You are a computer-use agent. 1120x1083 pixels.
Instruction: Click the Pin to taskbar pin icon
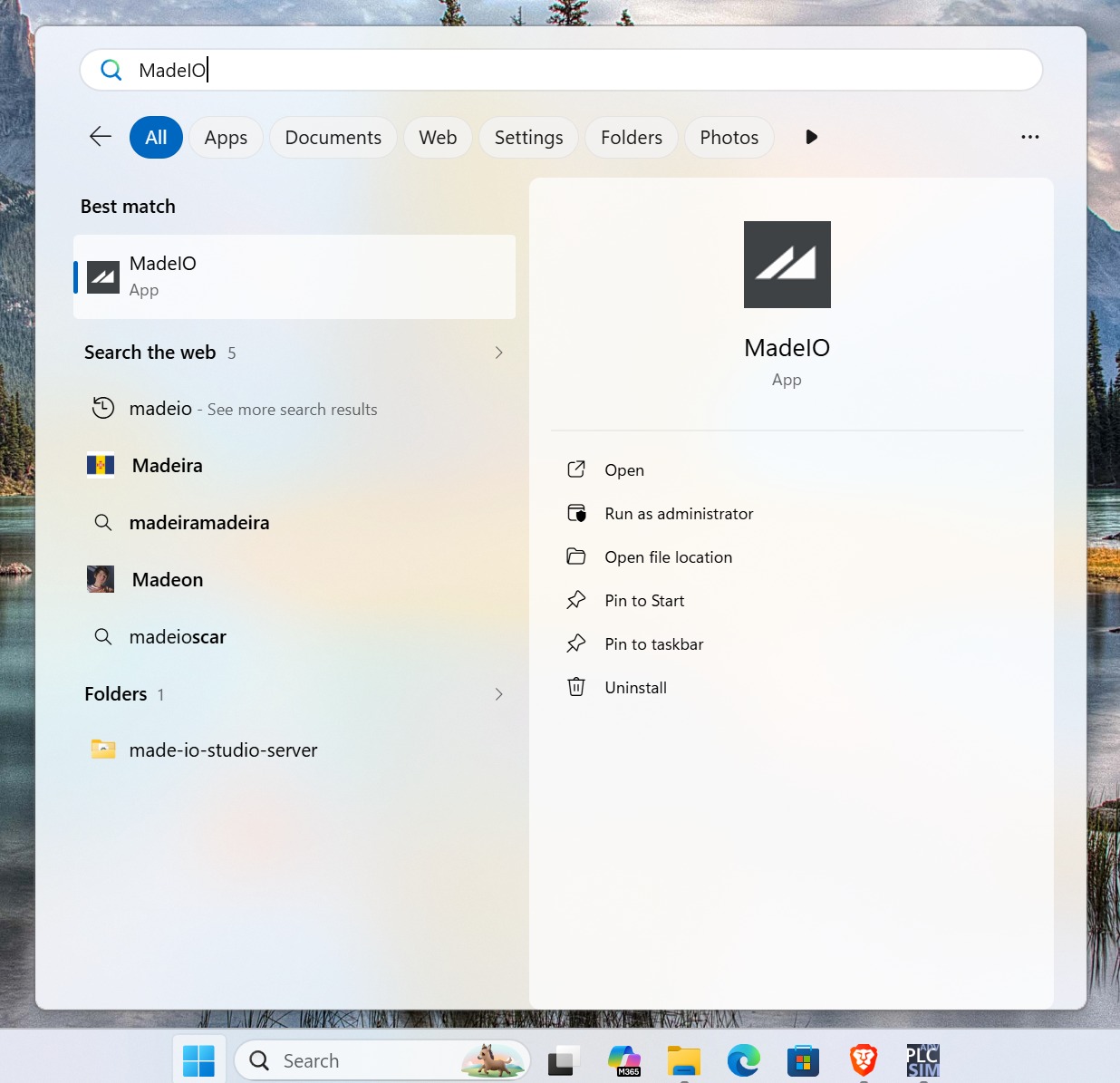[576, 643]
